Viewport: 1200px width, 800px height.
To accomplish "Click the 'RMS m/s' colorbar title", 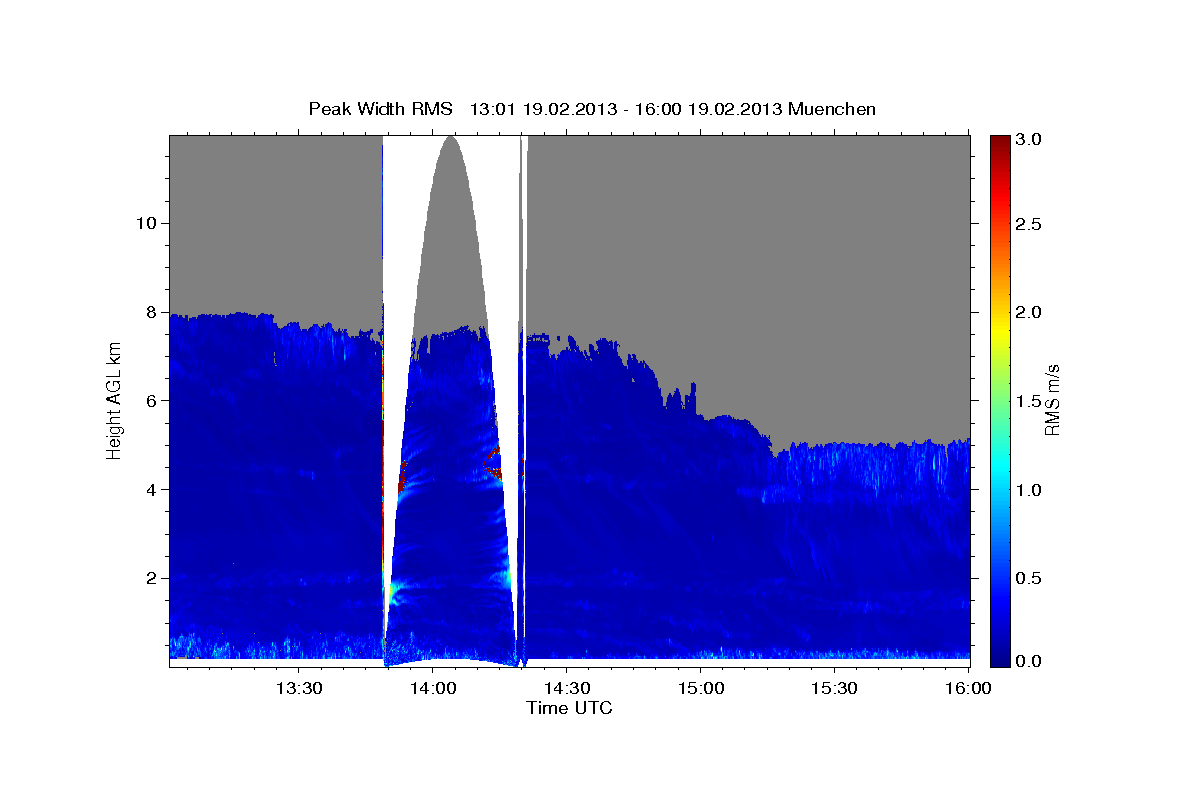I will pyautogui.click(x=1052, y=401).
